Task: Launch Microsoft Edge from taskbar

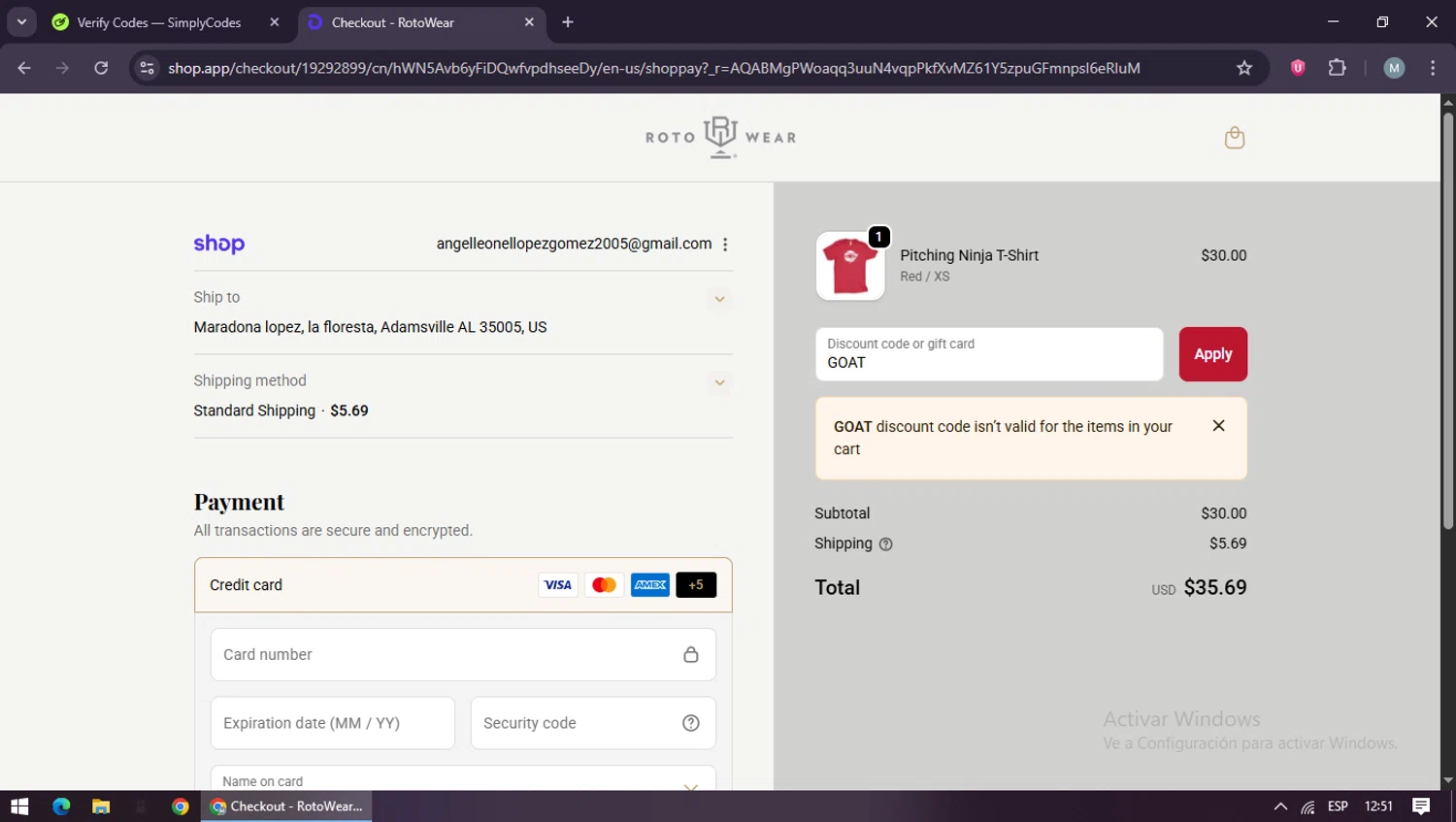Action: coord(61,806)
